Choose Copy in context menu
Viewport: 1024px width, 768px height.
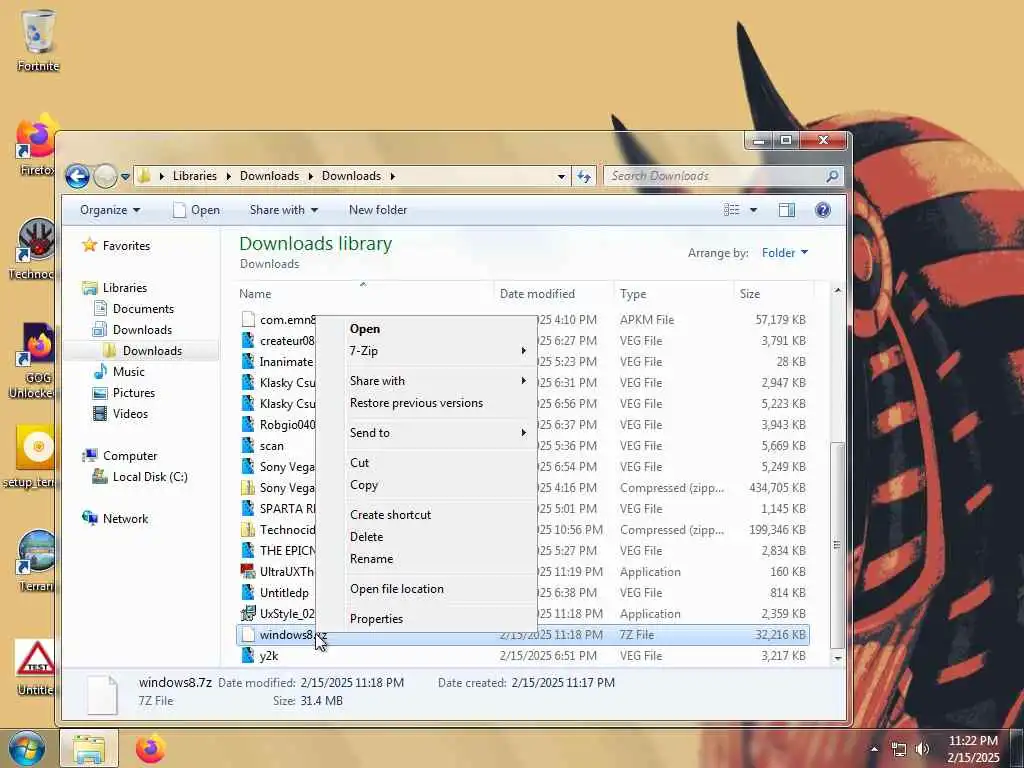[426, 485]
